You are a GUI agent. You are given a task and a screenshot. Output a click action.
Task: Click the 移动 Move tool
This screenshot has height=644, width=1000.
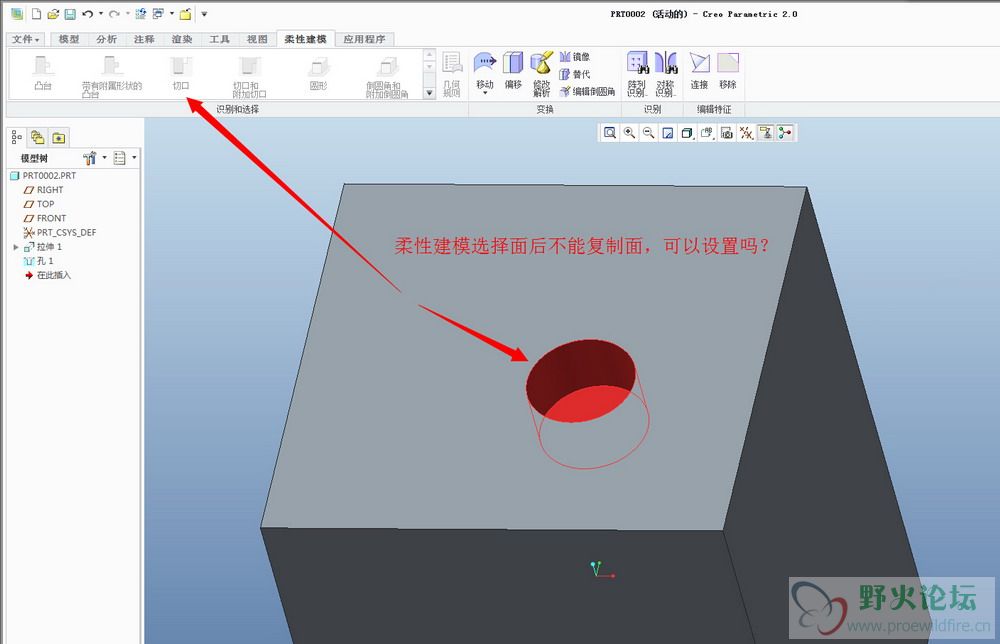485,70
